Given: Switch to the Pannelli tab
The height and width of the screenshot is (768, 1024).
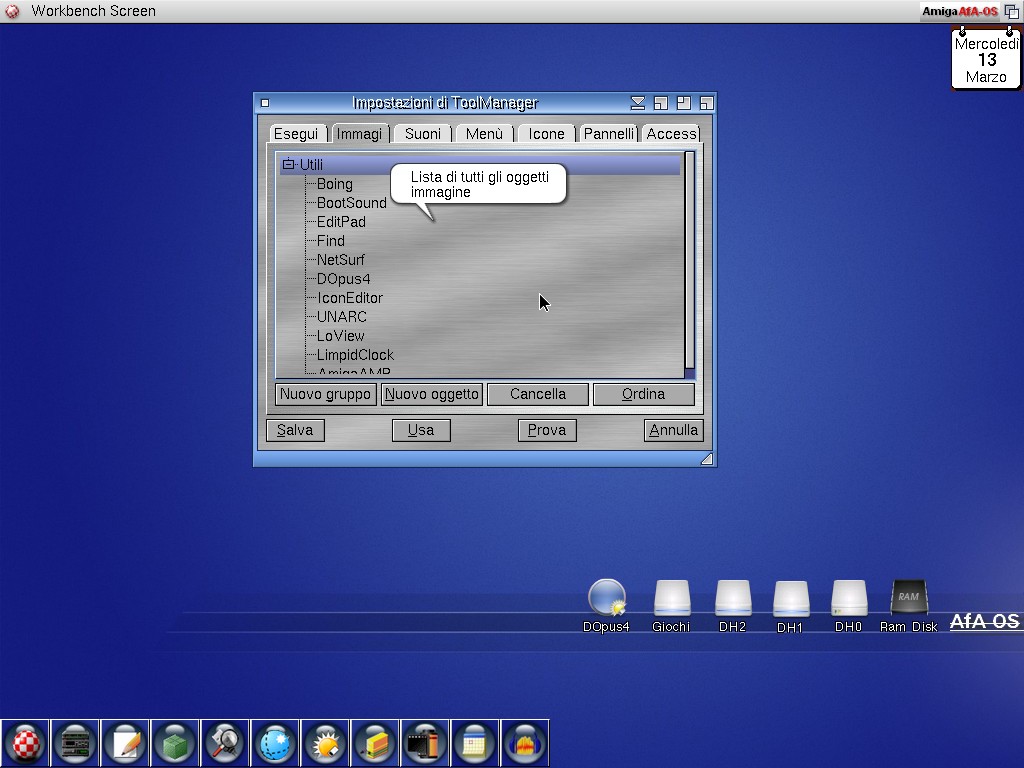Looking at the screenshot, I should pos(608,134).
